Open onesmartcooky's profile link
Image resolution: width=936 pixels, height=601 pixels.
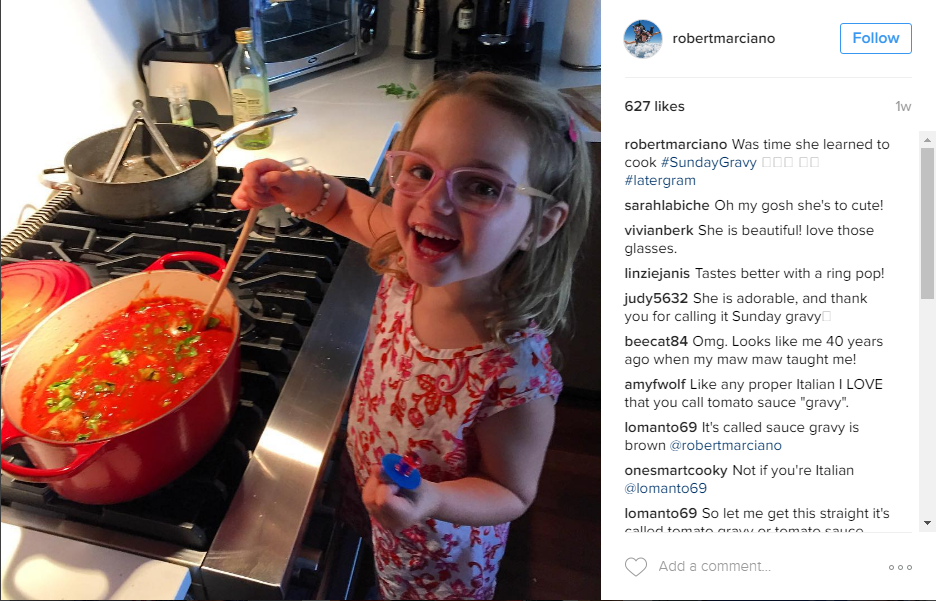click(676, 470)
